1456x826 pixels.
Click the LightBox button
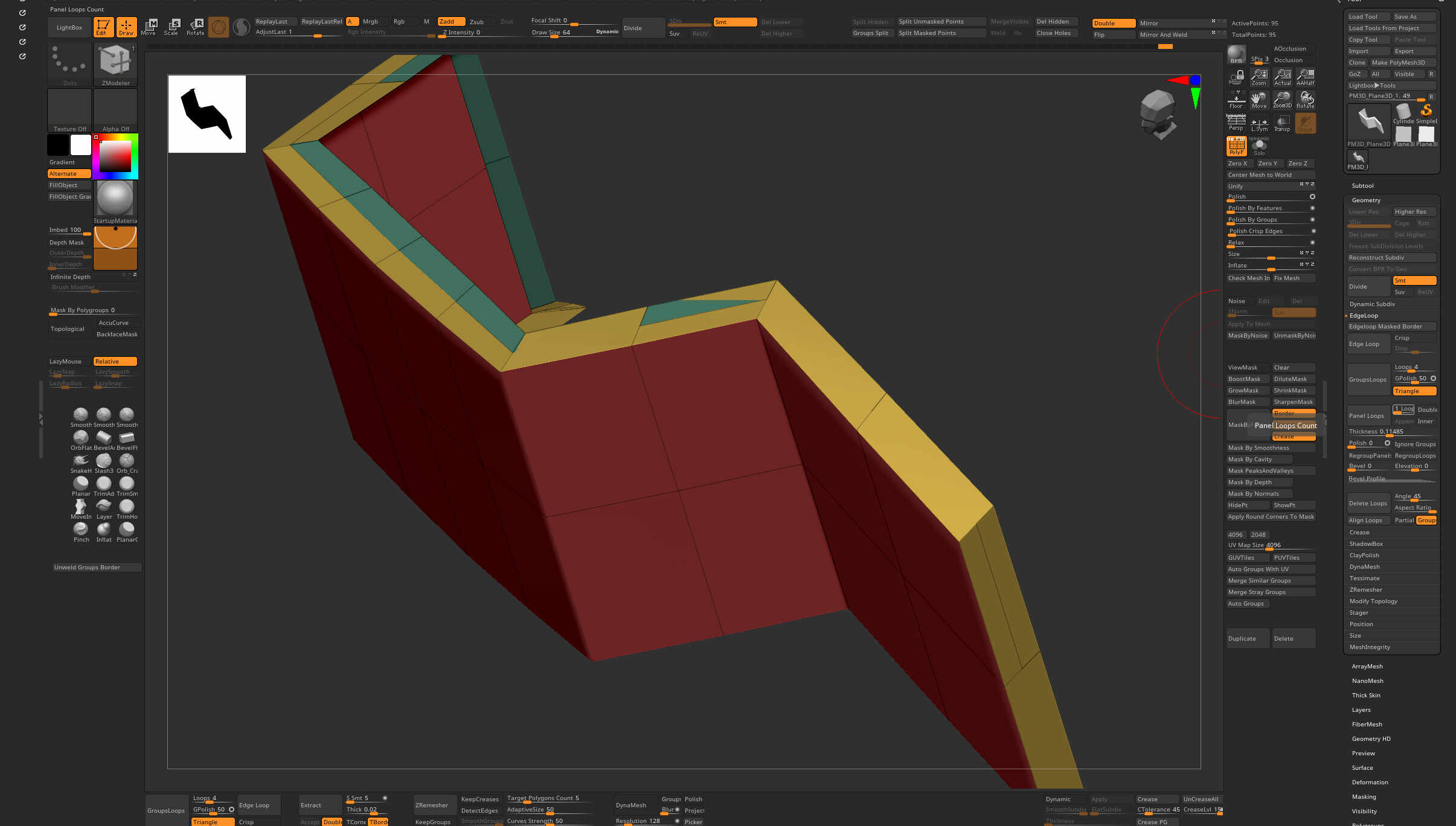(x=69, y=28)
